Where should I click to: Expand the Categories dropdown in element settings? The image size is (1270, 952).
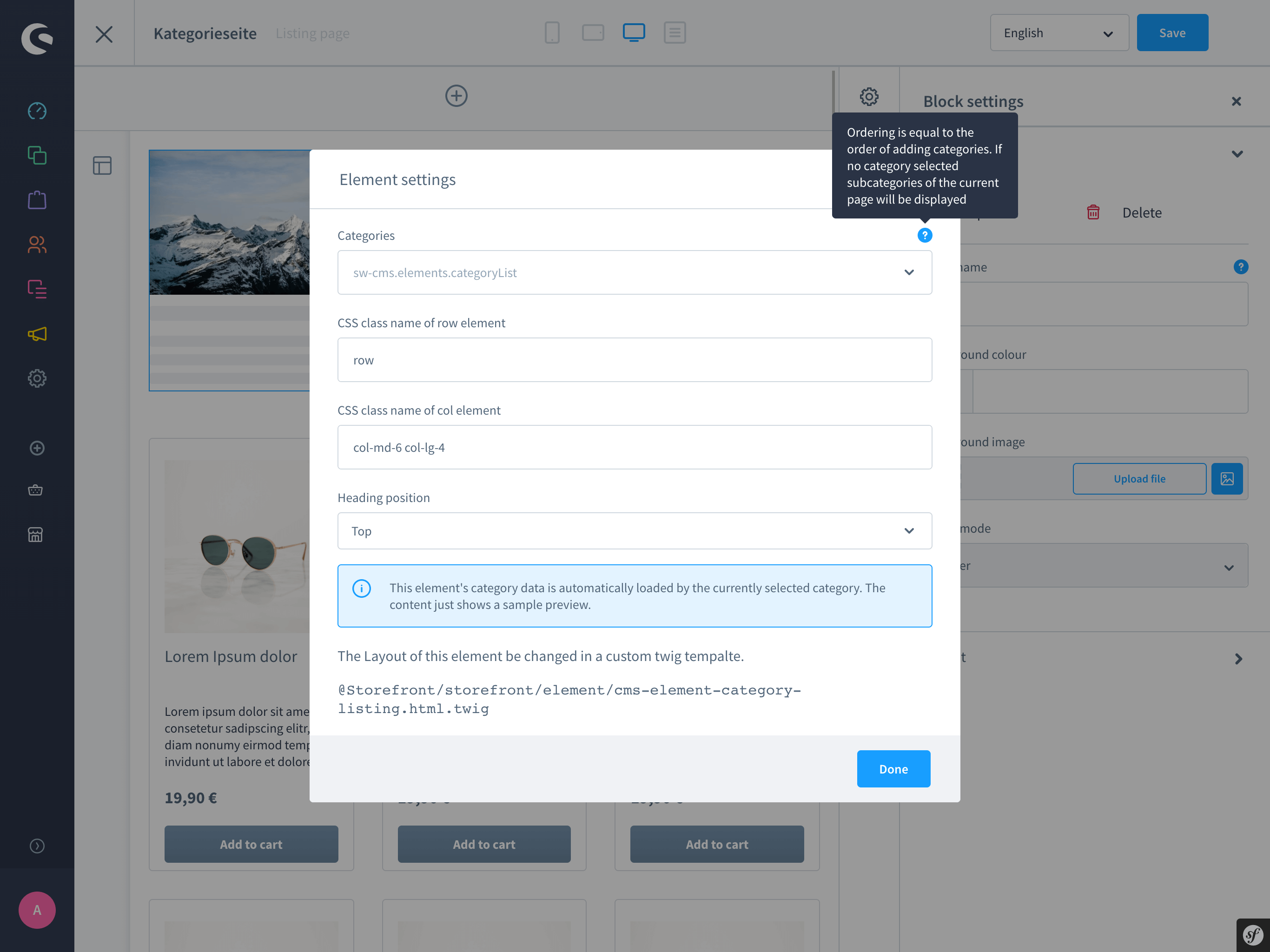908,272
